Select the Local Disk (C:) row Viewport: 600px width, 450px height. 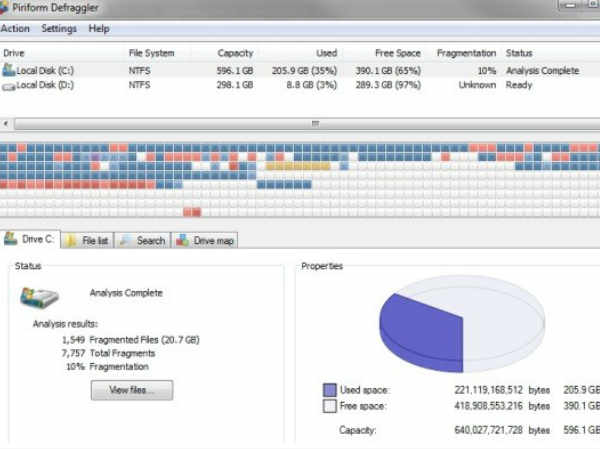coord(300,70)
